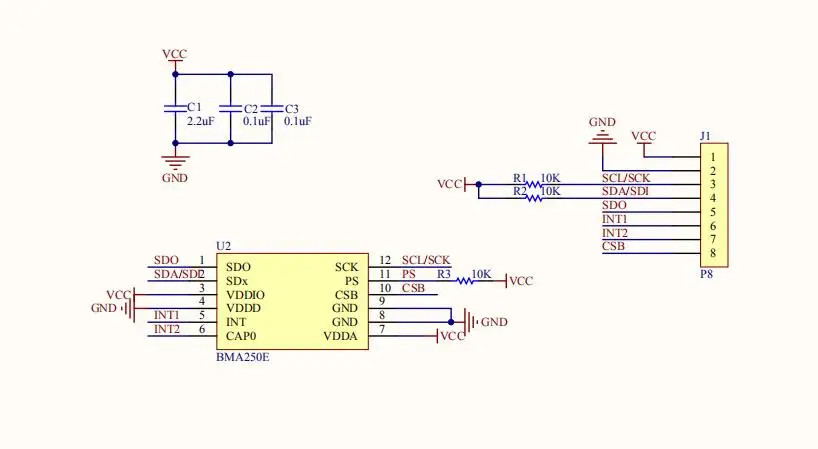Select the 10K value next to R3
This screenshot has width=818, height=449.
point(481,274)
